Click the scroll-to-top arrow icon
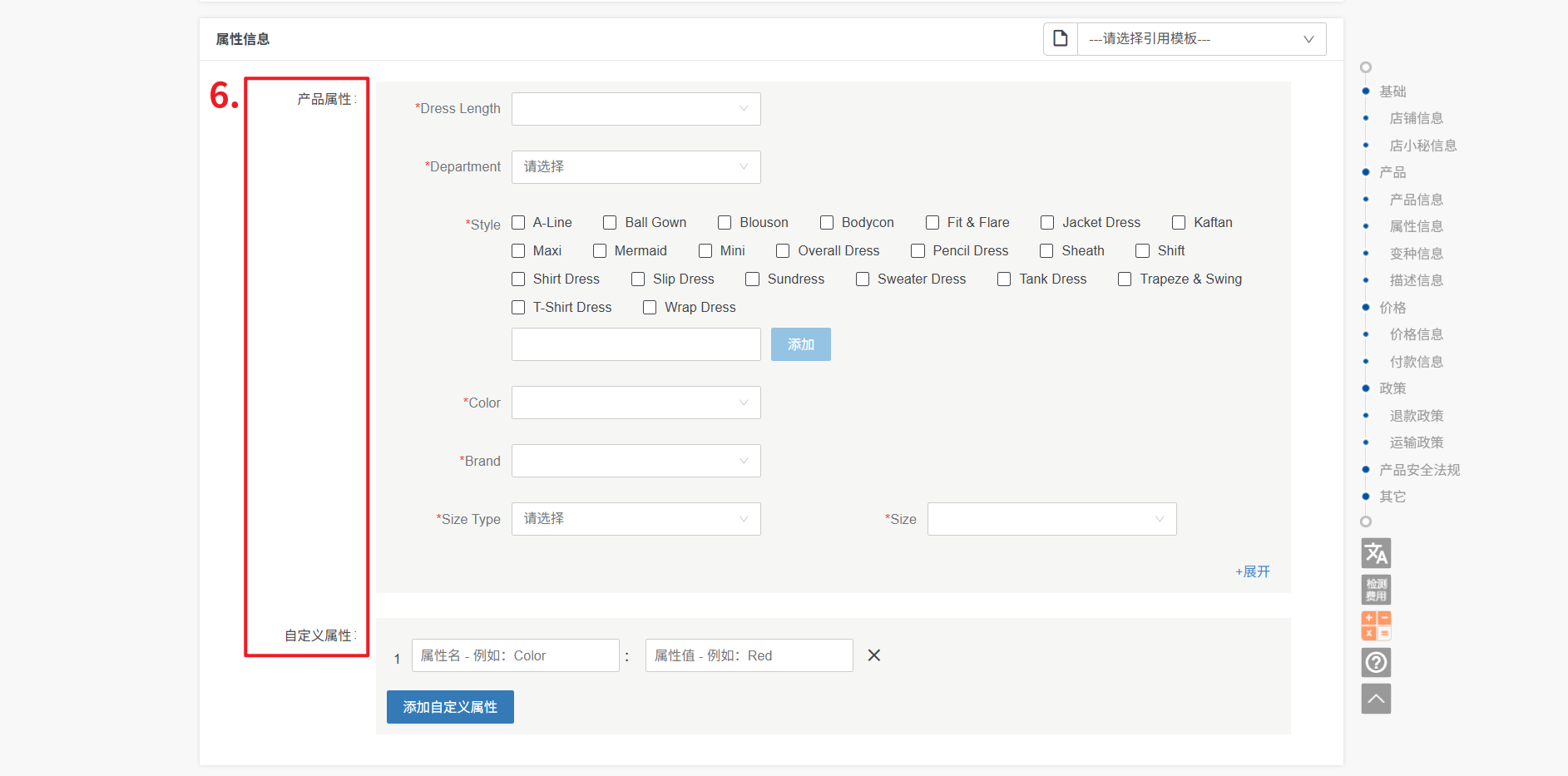1568x776 pixels. (x=1376, y=699)
